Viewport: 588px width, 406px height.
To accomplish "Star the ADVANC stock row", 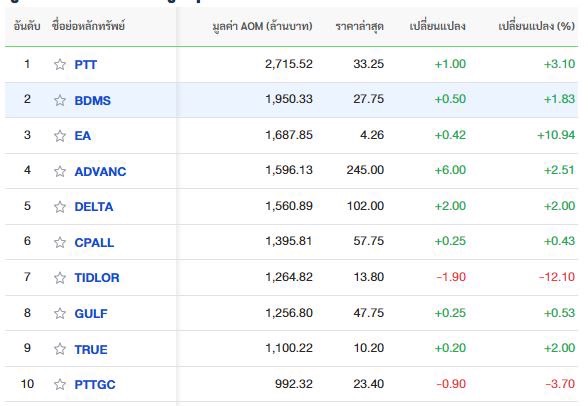I will (60, 171).
